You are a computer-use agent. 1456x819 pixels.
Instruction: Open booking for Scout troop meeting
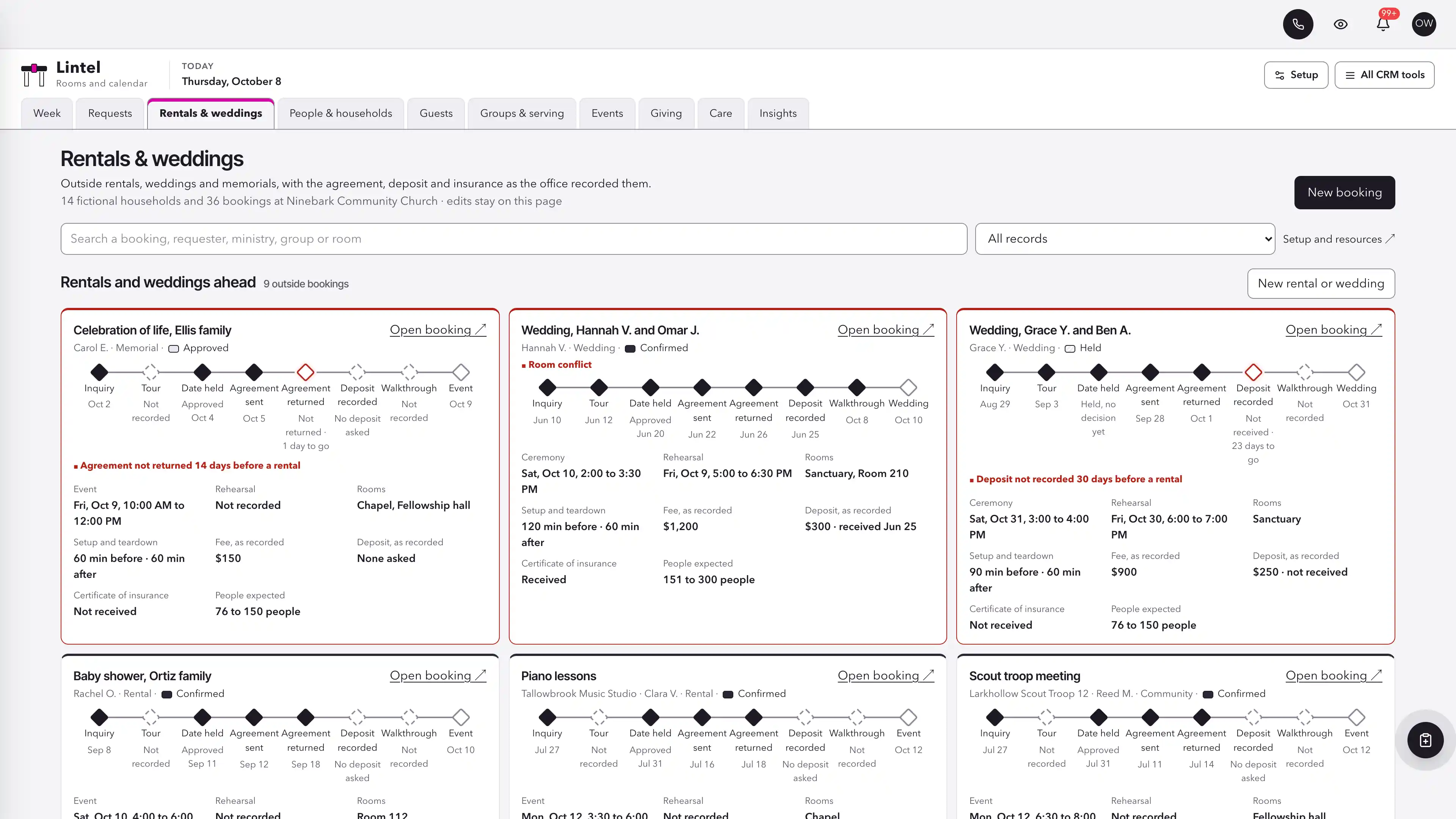(1334, 675)
